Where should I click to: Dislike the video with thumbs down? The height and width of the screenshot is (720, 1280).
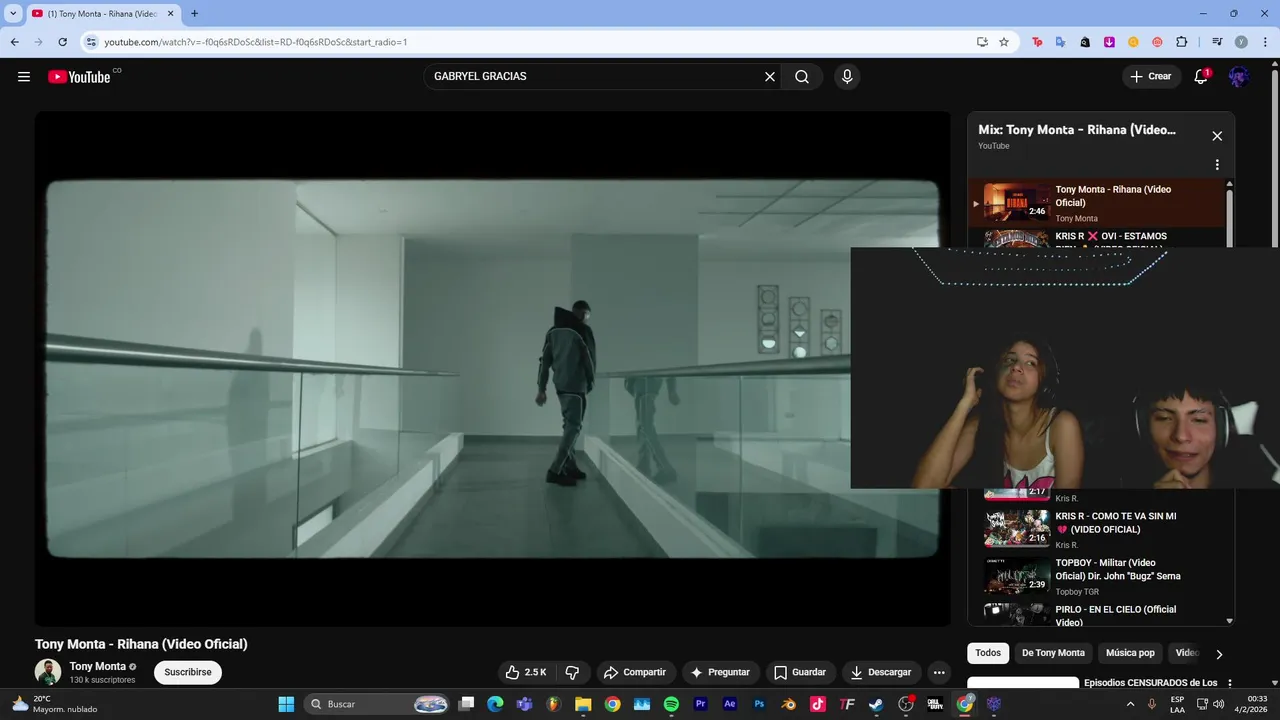(572, 672)
